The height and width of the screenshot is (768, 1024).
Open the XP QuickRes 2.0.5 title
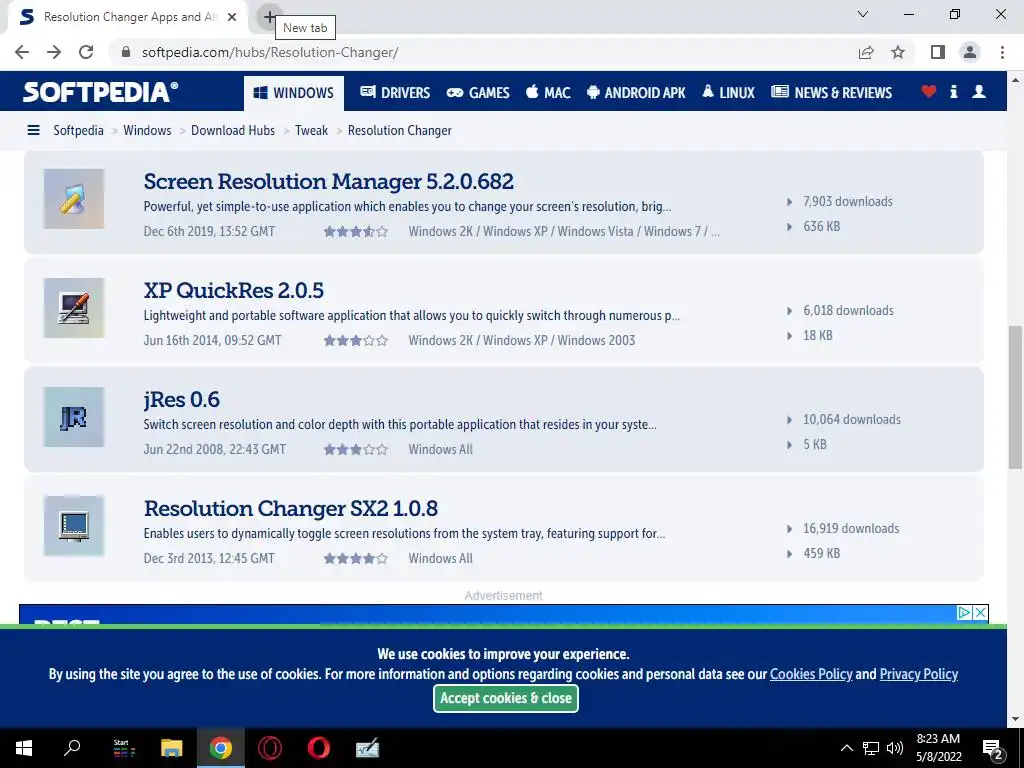click(x=234, y=290)
